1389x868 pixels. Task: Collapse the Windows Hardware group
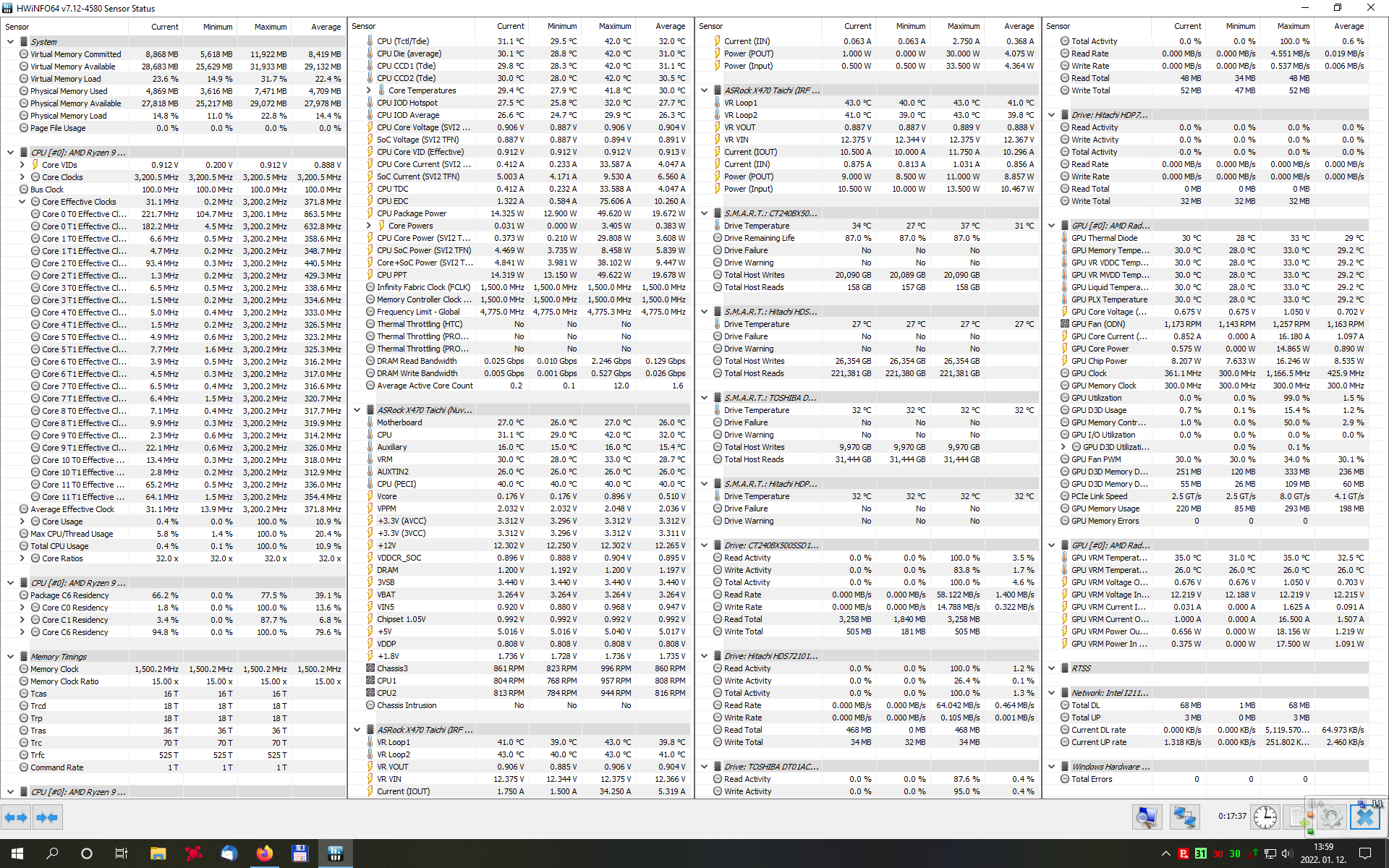(1052, 767)
